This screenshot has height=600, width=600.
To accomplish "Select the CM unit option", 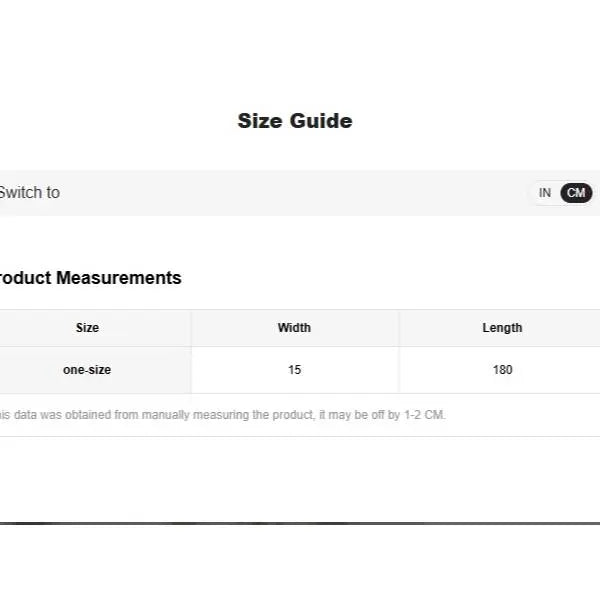I will pyautogui.click(x=576, y=193).
